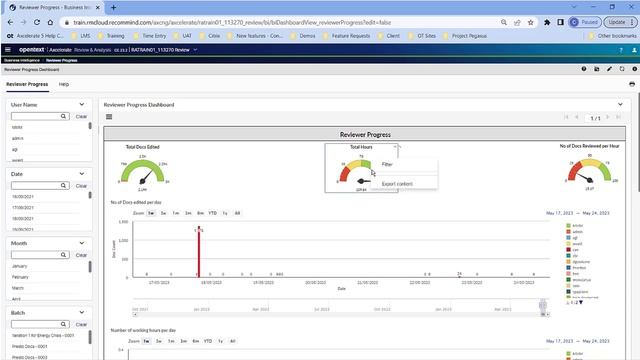Clear the Date filter

tap(81, 186)
